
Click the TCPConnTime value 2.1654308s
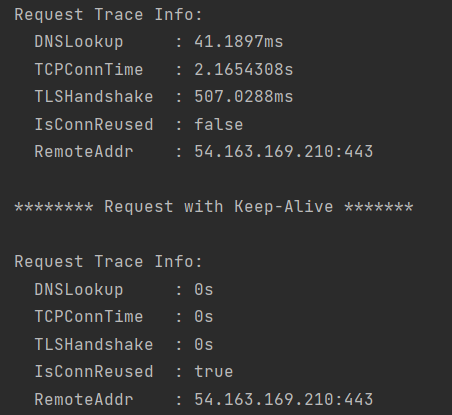tap(244, 70)
